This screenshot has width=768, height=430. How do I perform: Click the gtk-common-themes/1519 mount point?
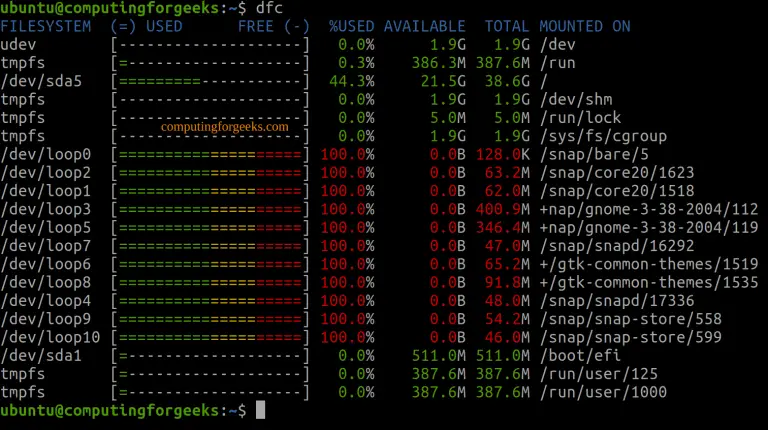tap(649, 264)
